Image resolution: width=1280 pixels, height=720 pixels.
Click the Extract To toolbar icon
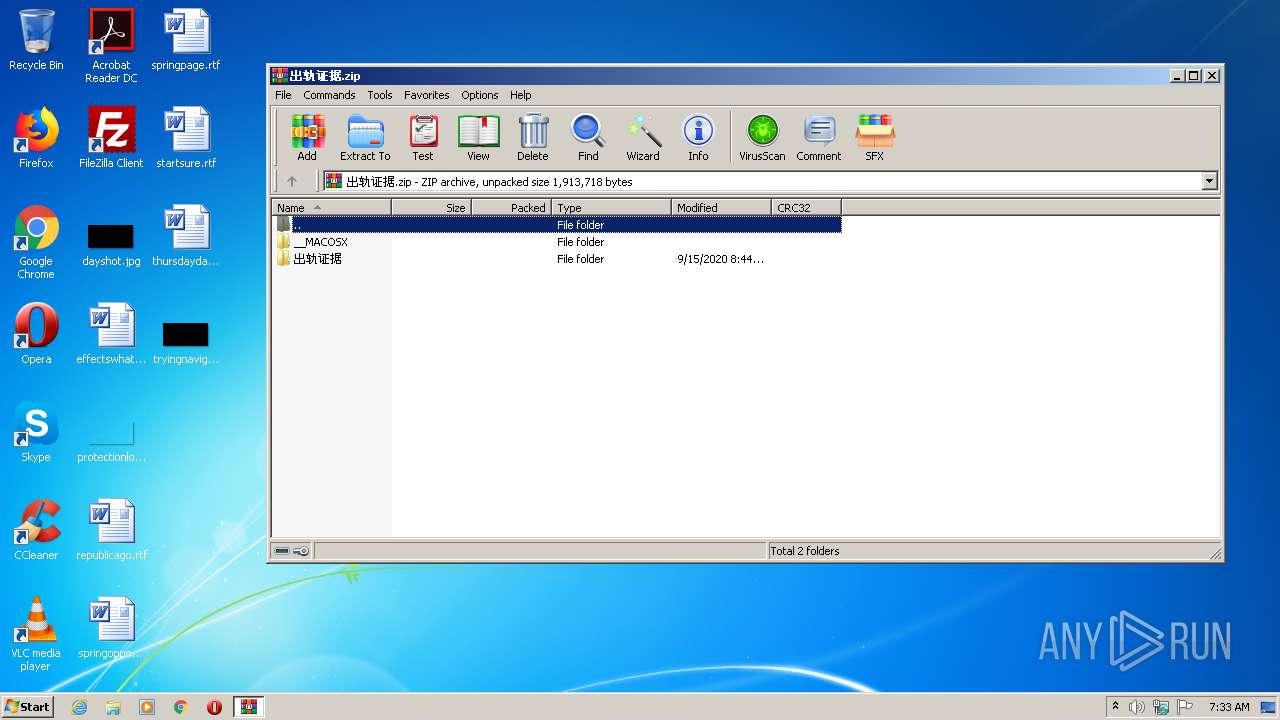(365, 138)
